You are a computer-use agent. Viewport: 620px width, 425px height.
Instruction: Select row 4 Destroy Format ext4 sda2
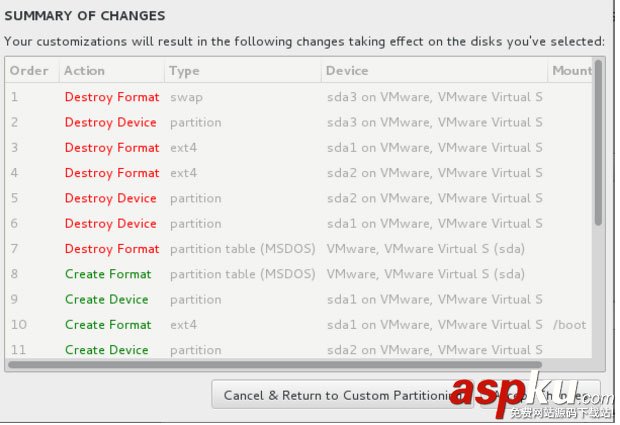point(111,173)
